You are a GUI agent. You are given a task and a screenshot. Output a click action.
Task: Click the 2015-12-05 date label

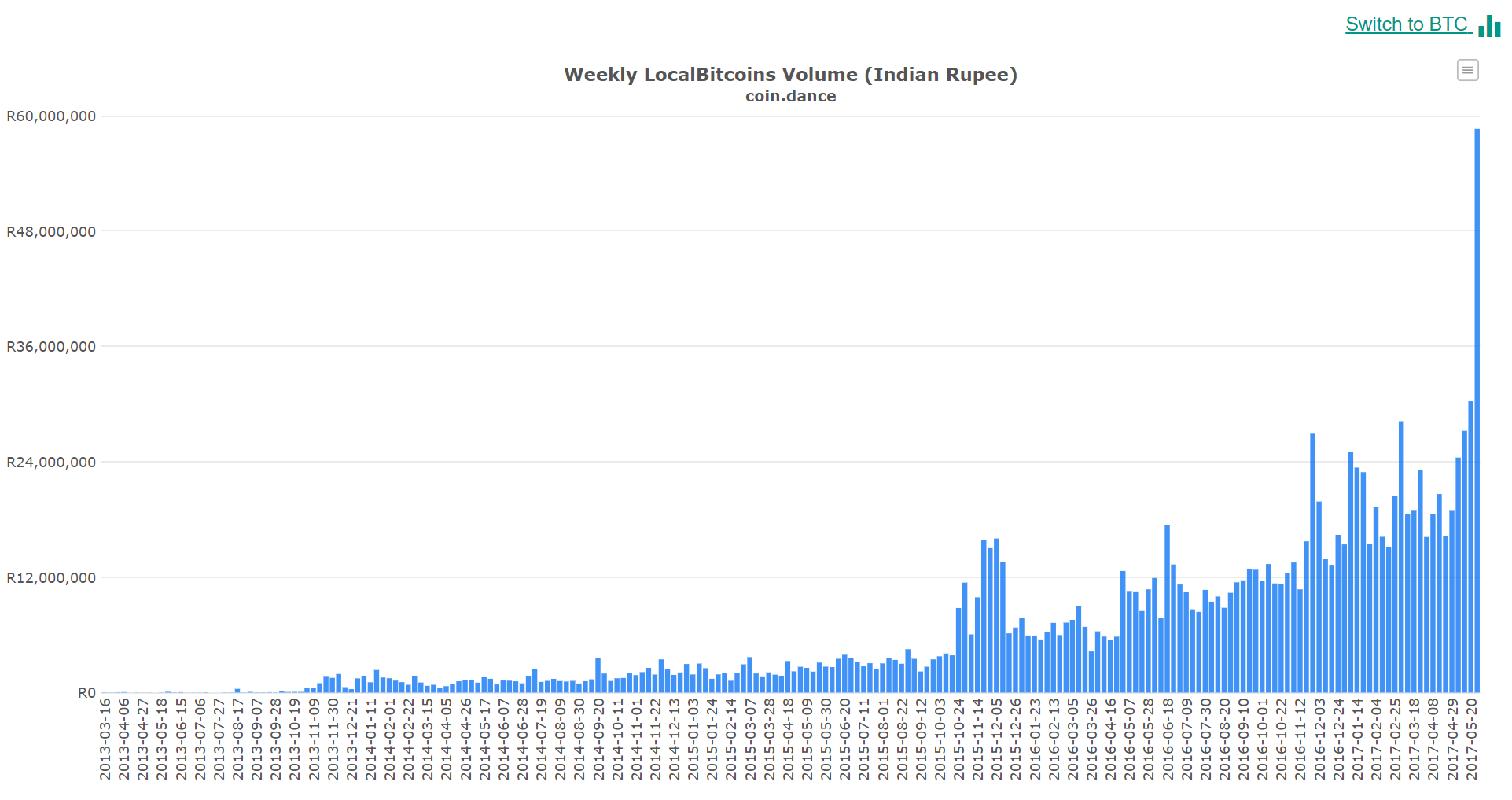(998, 739)
